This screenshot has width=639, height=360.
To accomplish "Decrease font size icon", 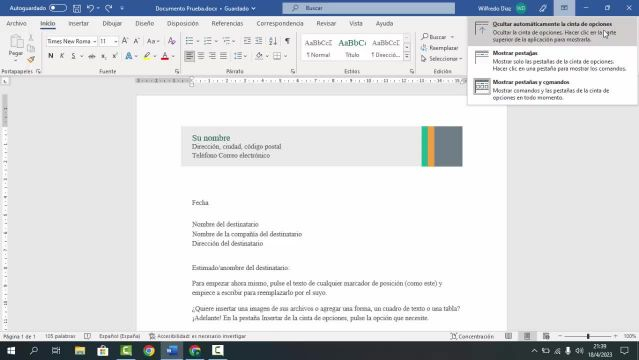I will 137,41.
